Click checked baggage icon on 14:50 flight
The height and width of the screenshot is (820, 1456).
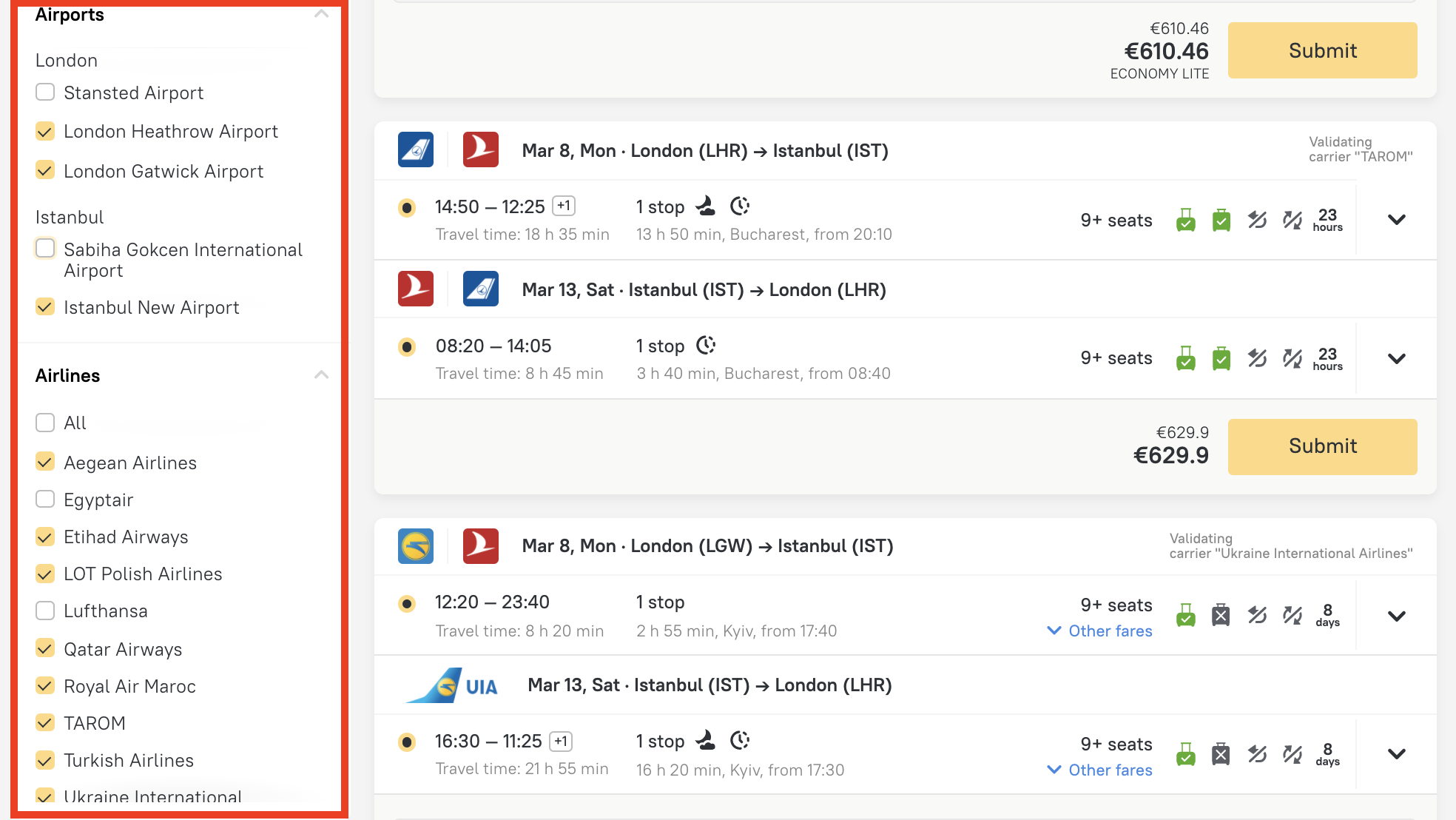click(x=1221, y=220)
